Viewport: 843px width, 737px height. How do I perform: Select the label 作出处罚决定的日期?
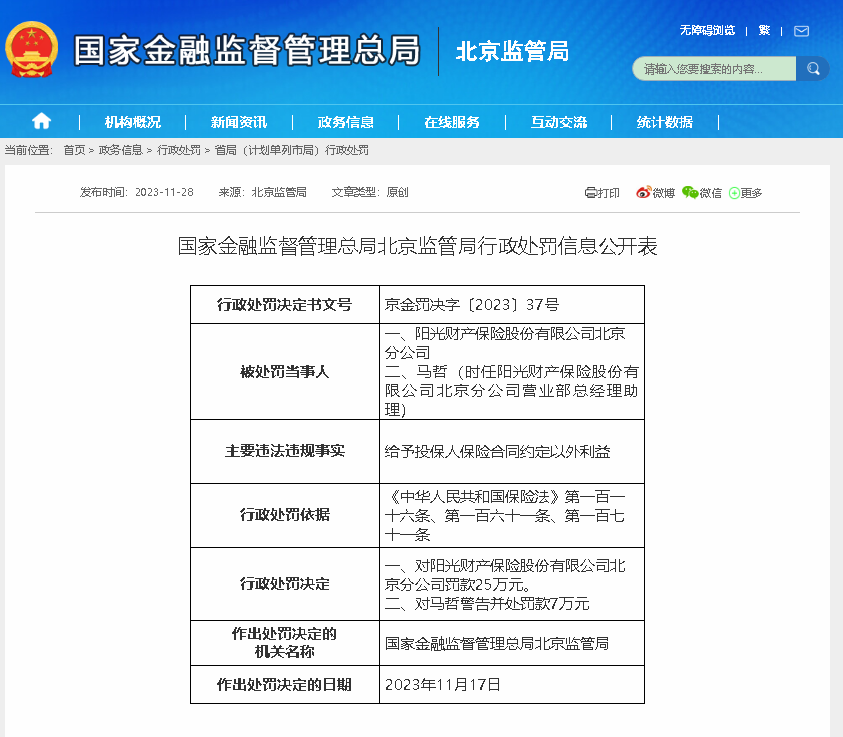pos(284,684)
